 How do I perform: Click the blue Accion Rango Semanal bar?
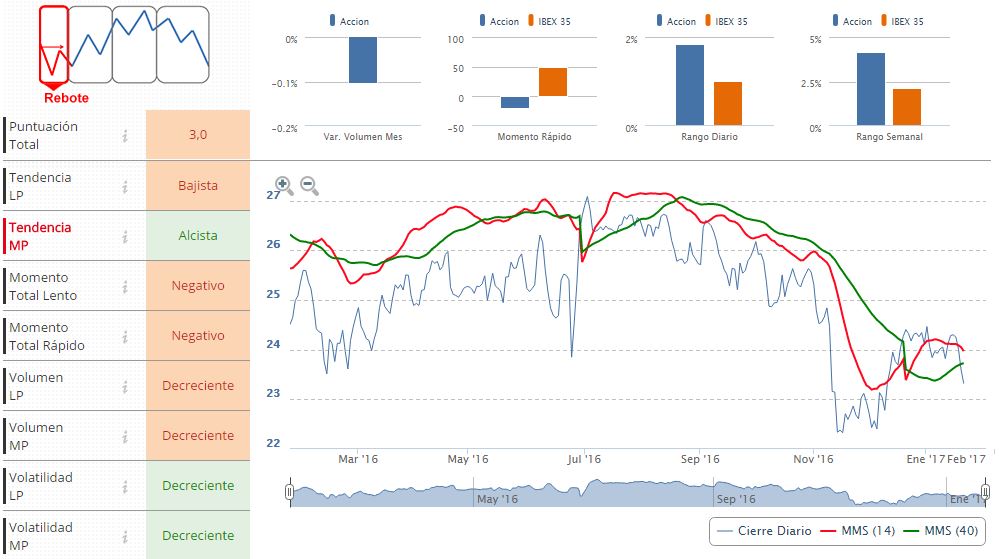pyautogui.click(x=871, y=89)
